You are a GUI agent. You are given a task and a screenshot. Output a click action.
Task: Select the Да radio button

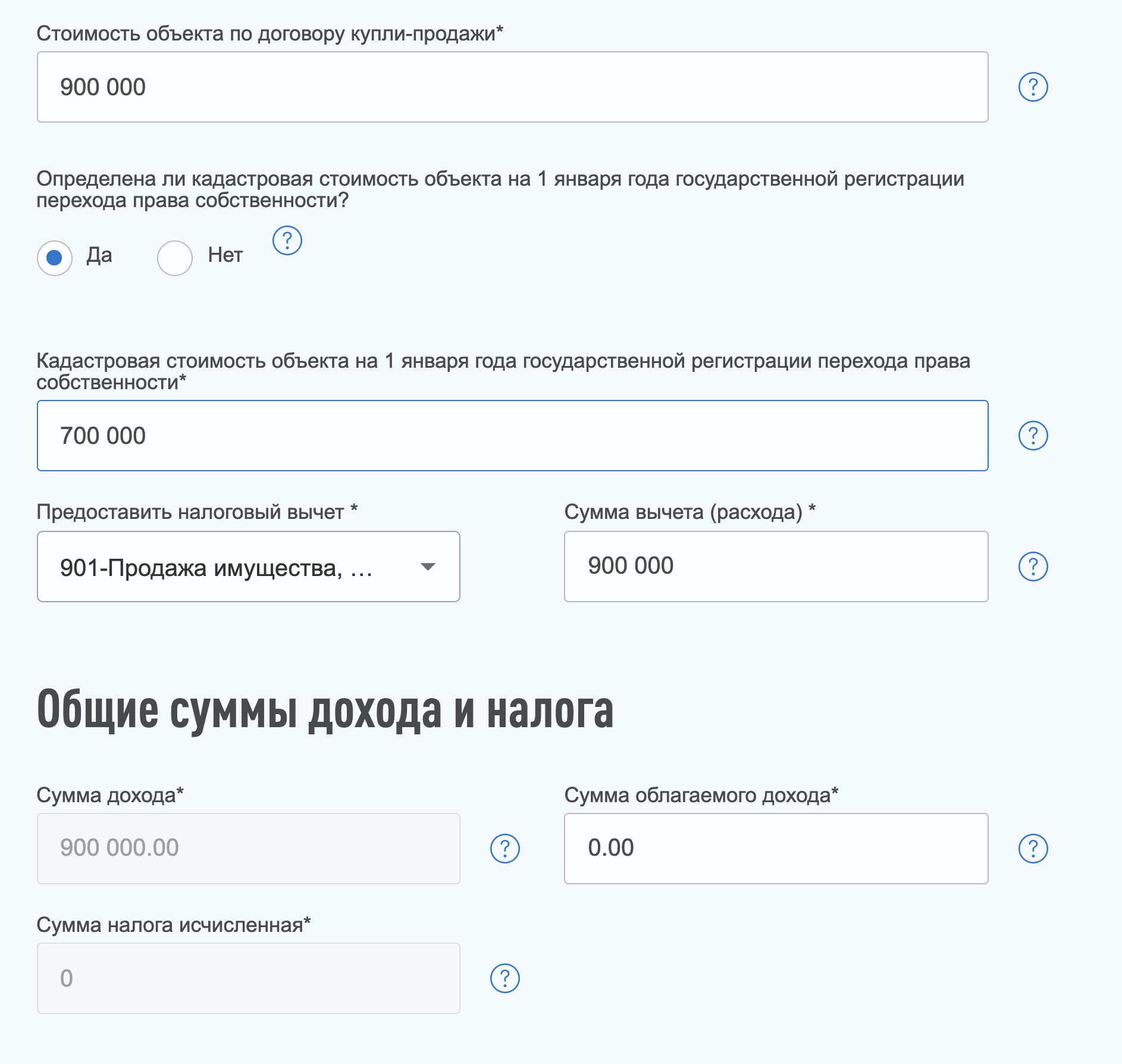pos(55,258)
